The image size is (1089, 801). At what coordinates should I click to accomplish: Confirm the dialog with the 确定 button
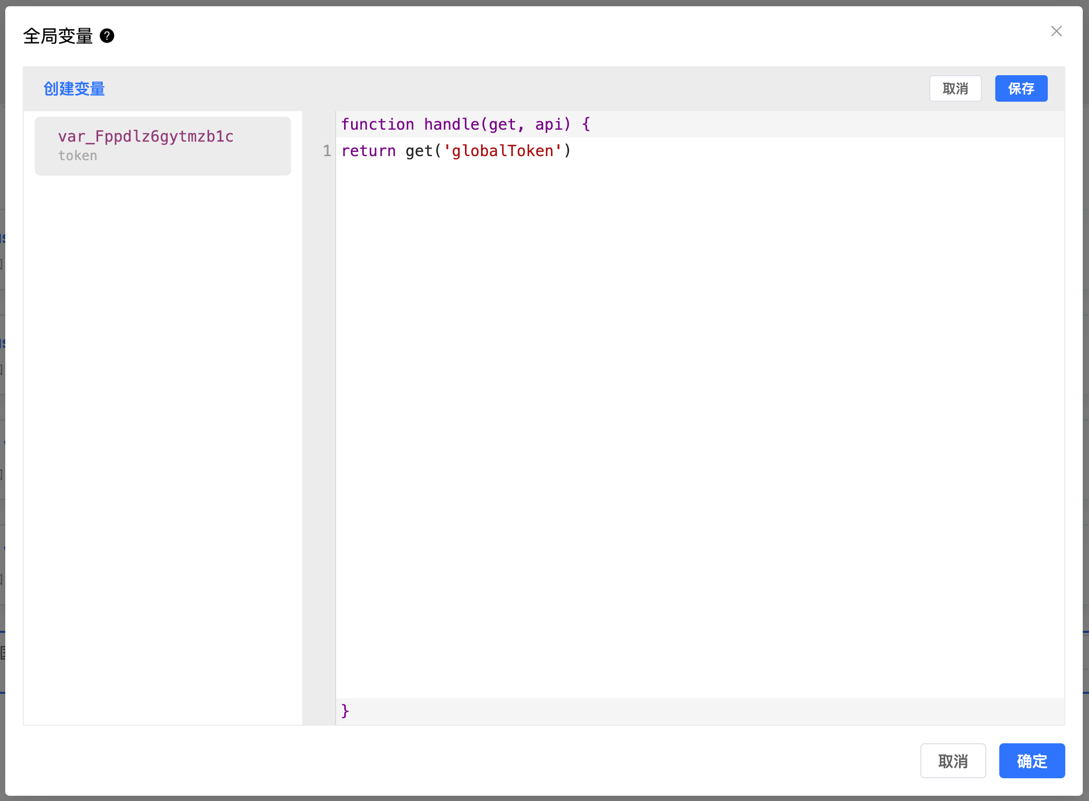click(1031, 761)
